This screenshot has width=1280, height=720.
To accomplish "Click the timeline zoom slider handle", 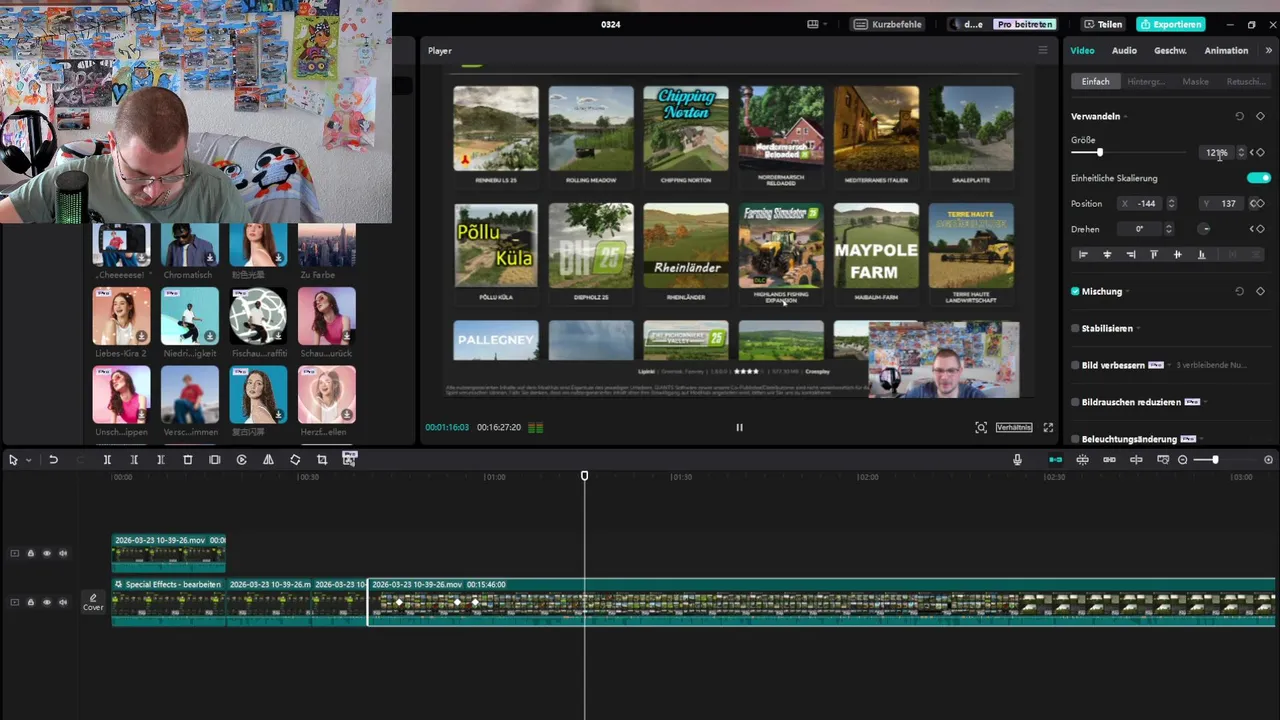I will (x=1214, y=460).
